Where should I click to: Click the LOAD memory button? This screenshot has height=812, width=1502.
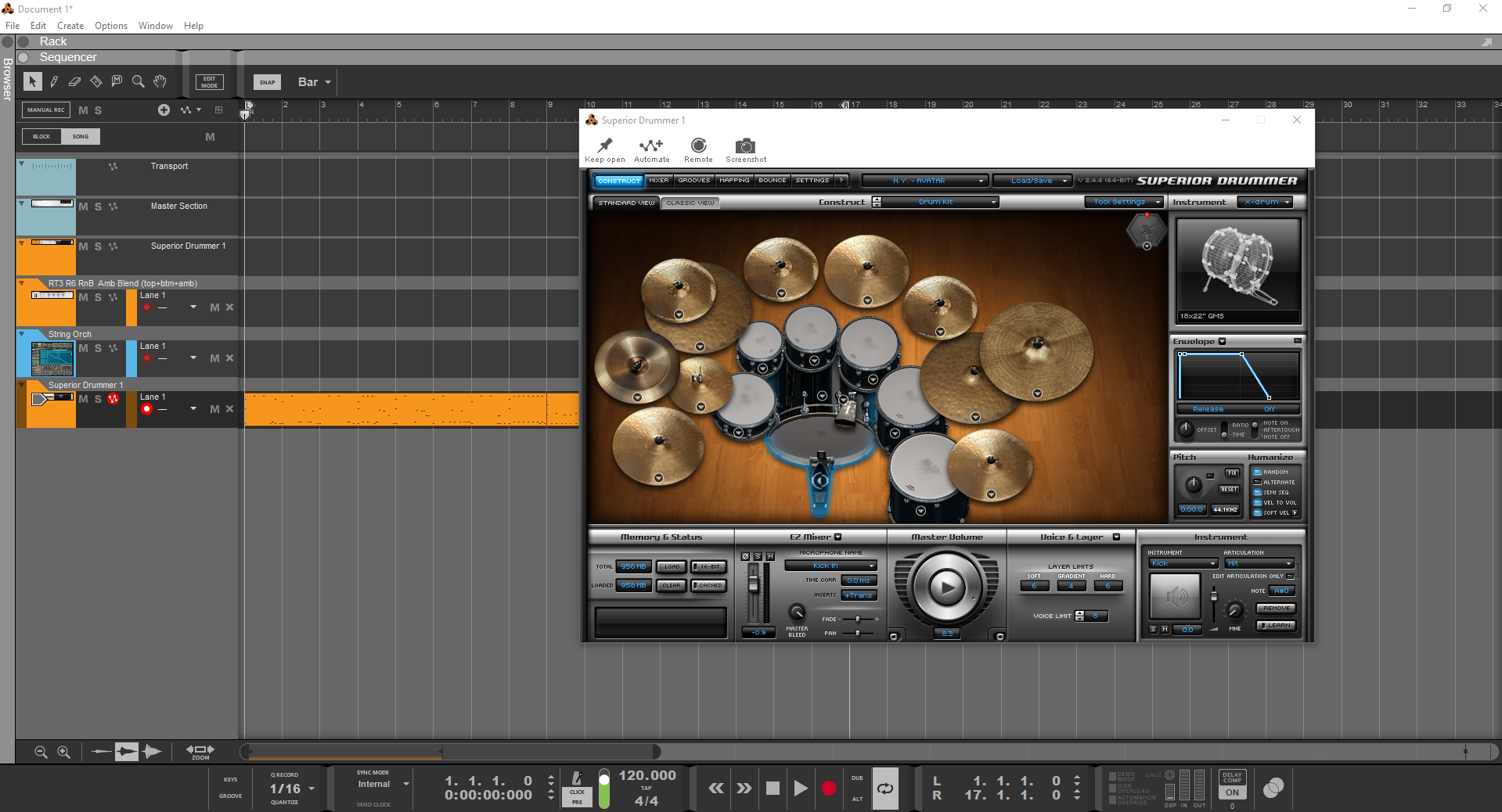[672, 566]
